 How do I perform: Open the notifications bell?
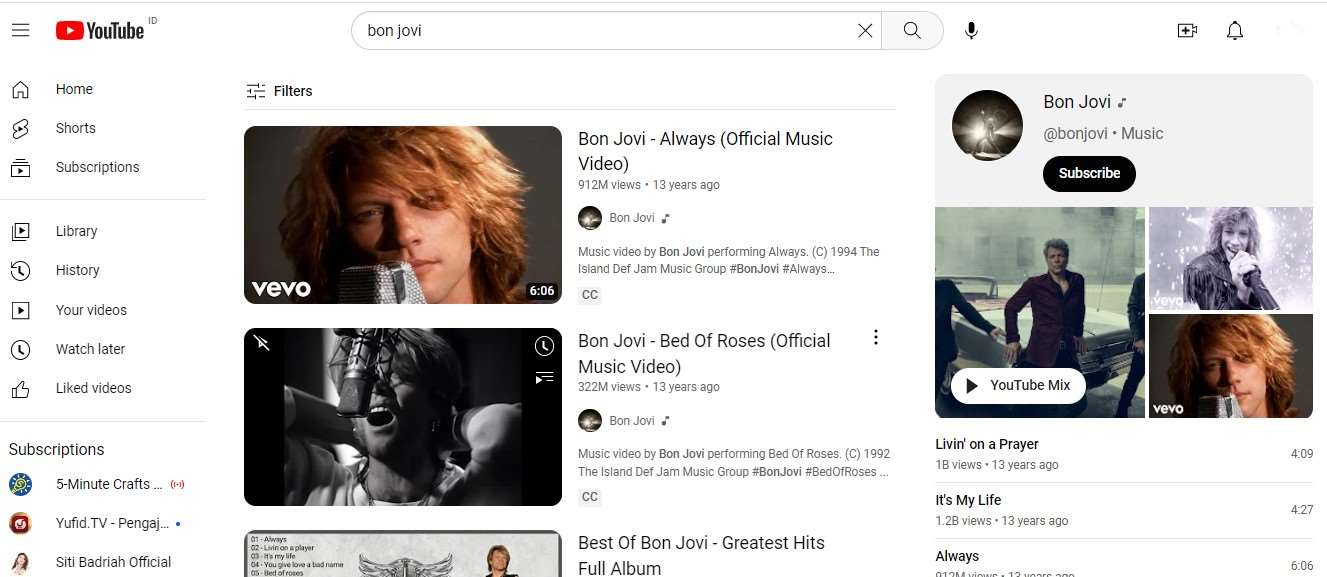pyautogui.click(x=1235, y=31)
